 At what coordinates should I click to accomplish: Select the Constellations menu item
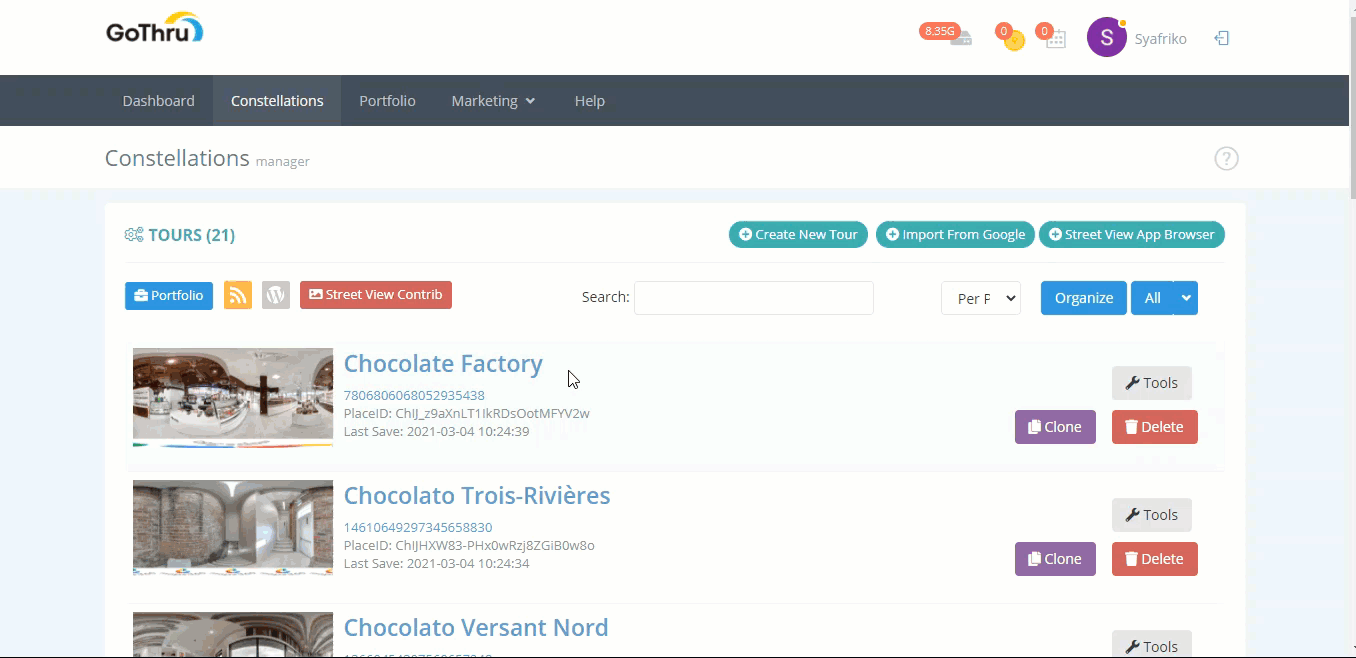277,101
